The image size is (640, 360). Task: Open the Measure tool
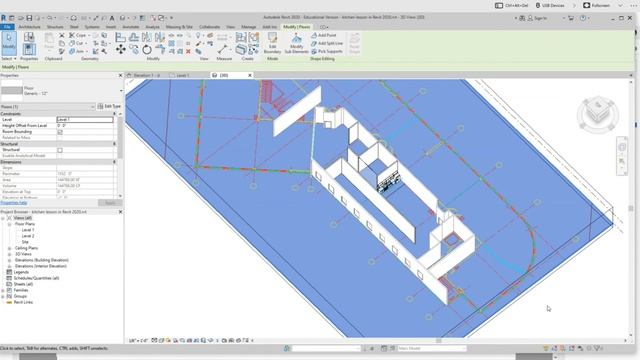tap(222, 50)
